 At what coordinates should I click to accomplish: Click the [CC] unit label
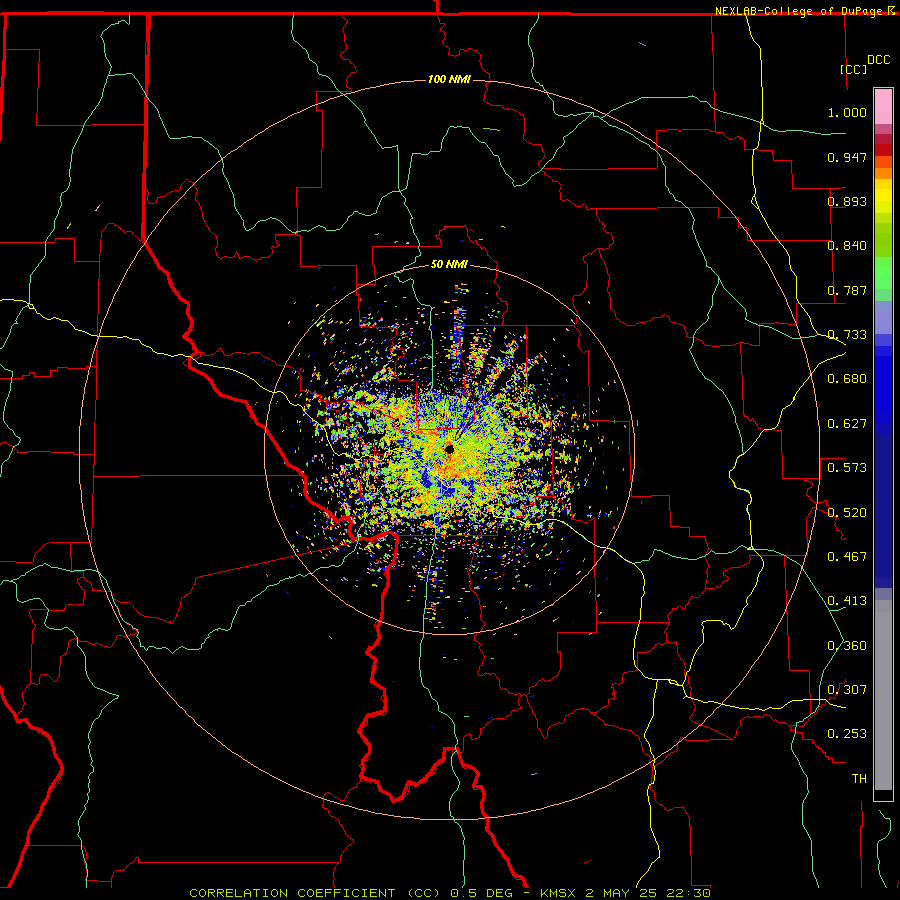click(x=854, y=69)
